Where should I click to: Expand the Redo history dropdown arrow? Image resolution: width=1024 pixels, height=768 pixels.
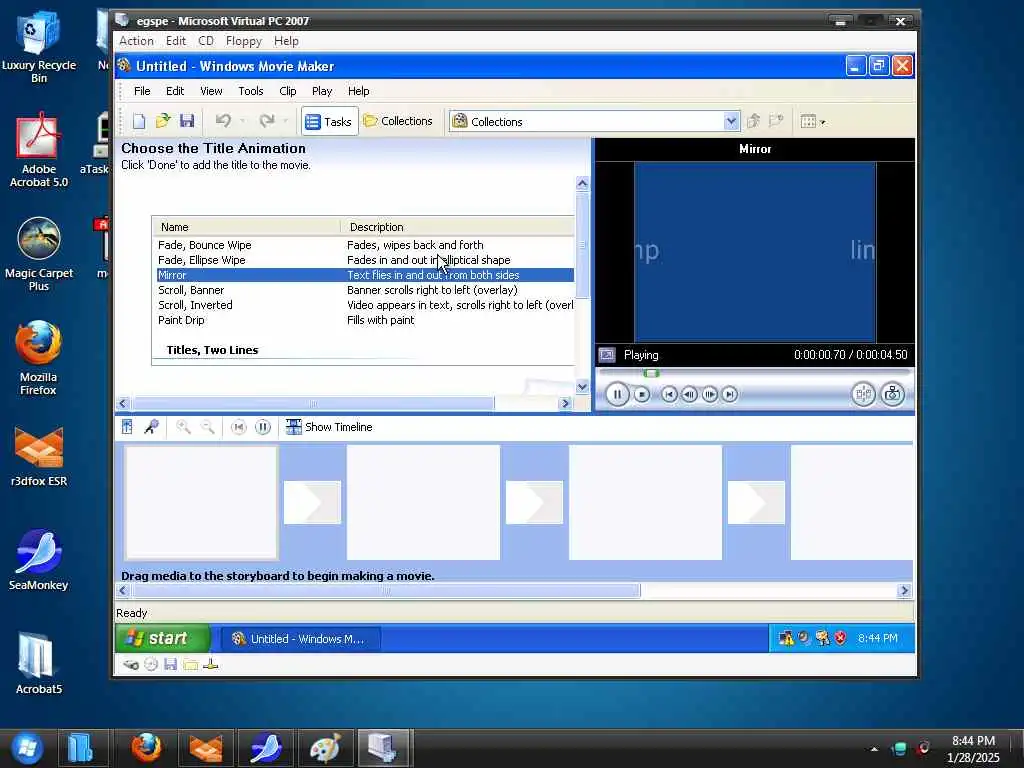click(x=285, y=121)
